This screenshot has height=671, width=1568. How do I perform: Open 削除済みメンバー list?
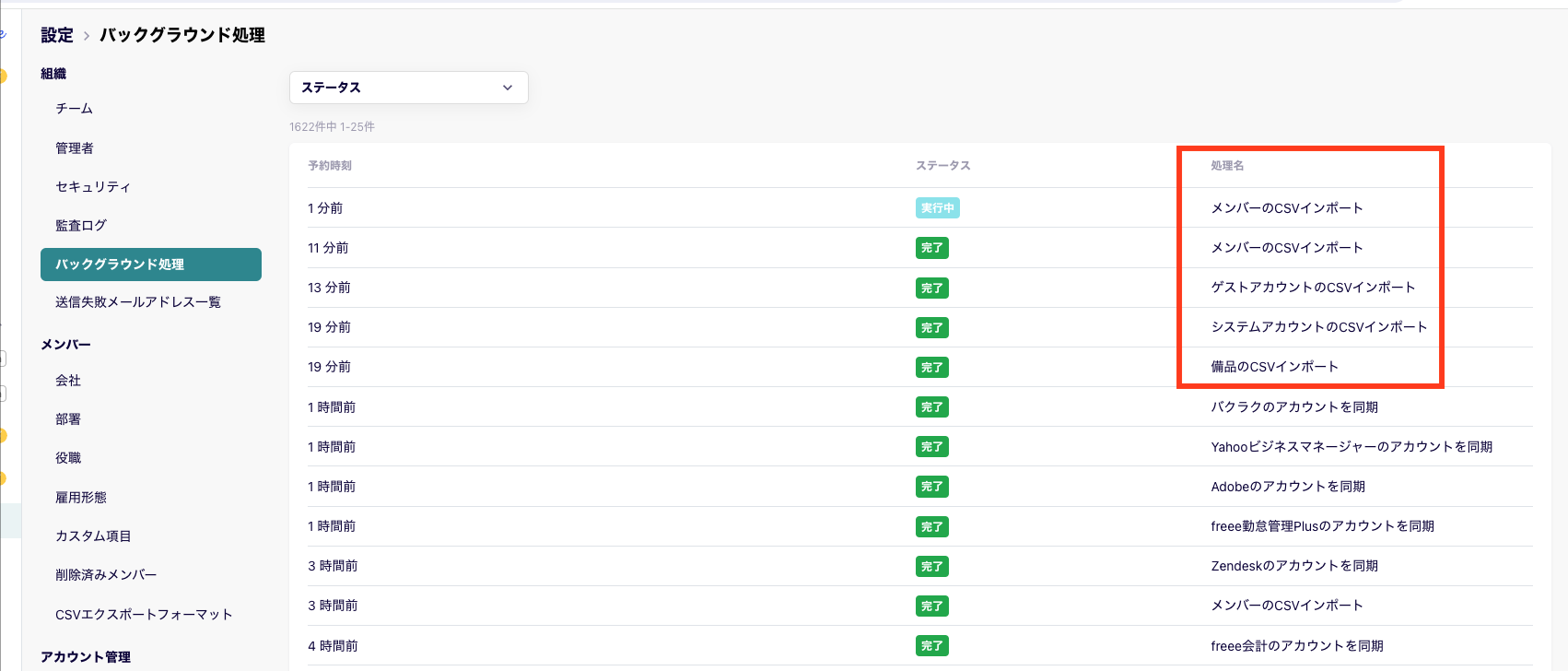[106, 575]
